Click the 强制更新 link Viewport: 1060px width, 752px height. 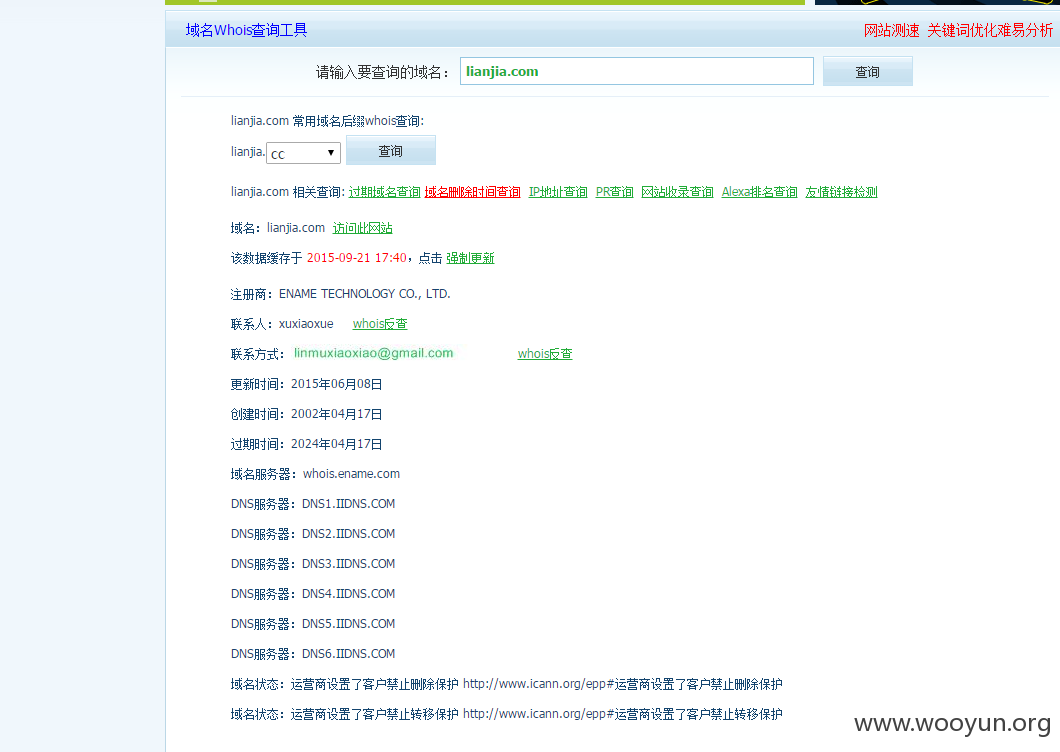(470, 258)
